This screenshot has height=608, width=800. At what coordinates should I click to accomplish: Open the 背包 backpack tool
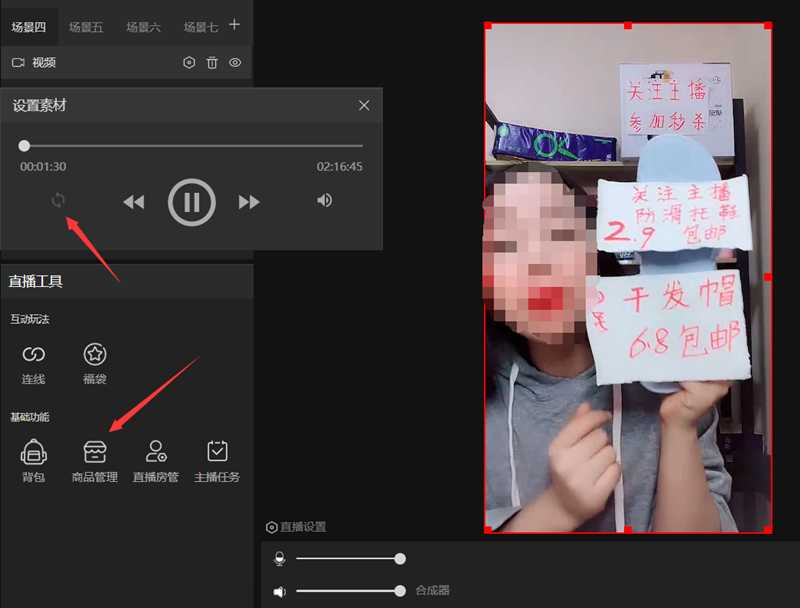pos(34,452)
